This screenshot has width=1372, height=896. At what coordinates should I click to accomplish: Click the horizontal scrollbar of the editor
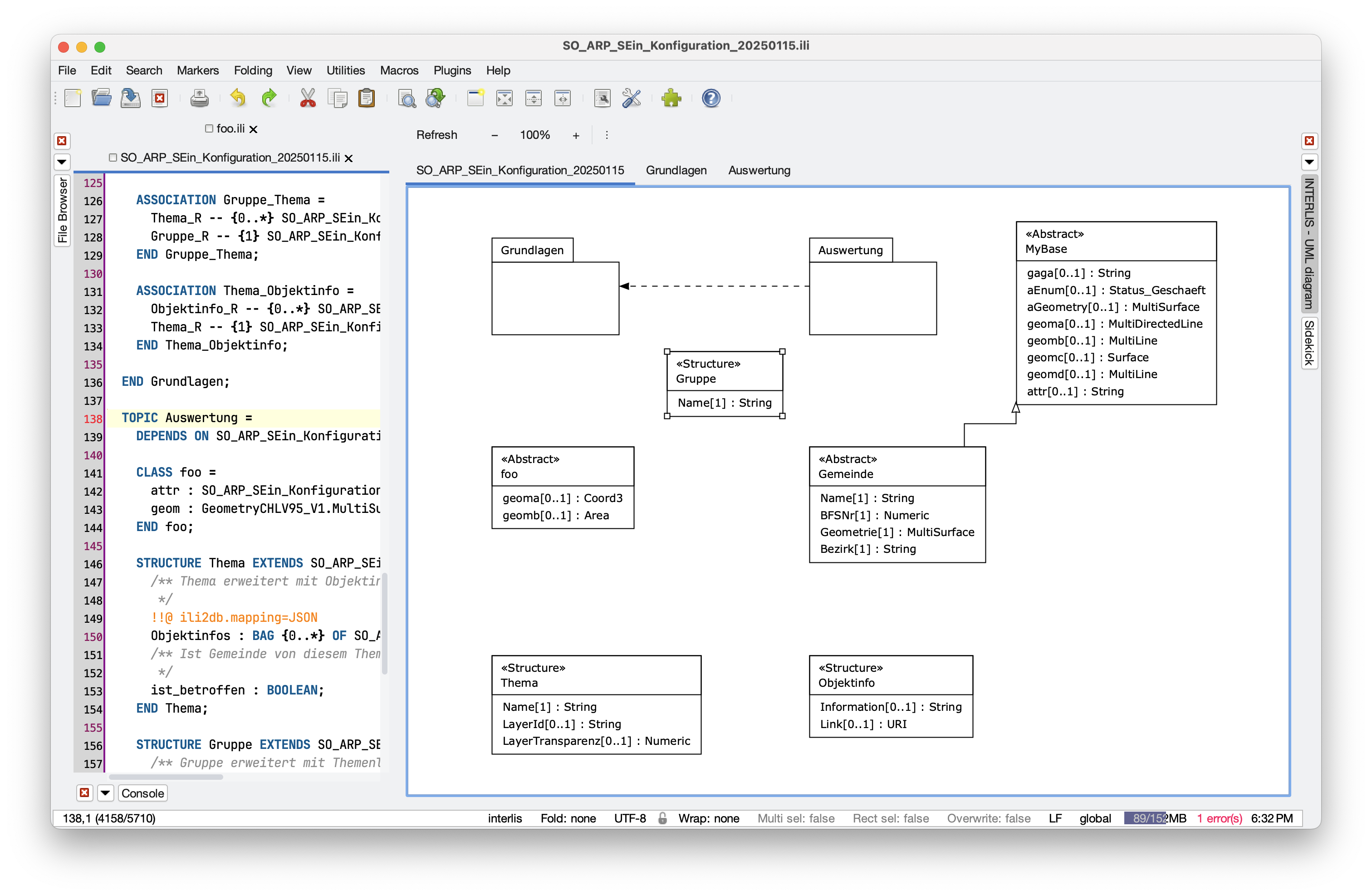tap(166, 777)
